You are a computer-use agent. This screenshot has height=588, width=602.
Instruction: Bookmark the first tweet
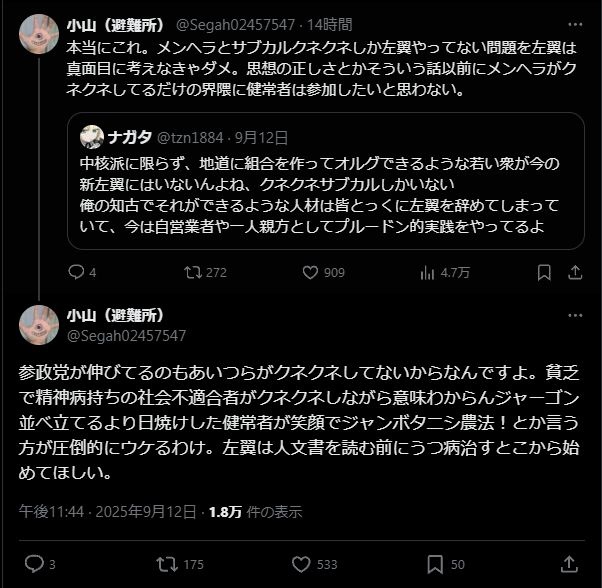(544, 272)
